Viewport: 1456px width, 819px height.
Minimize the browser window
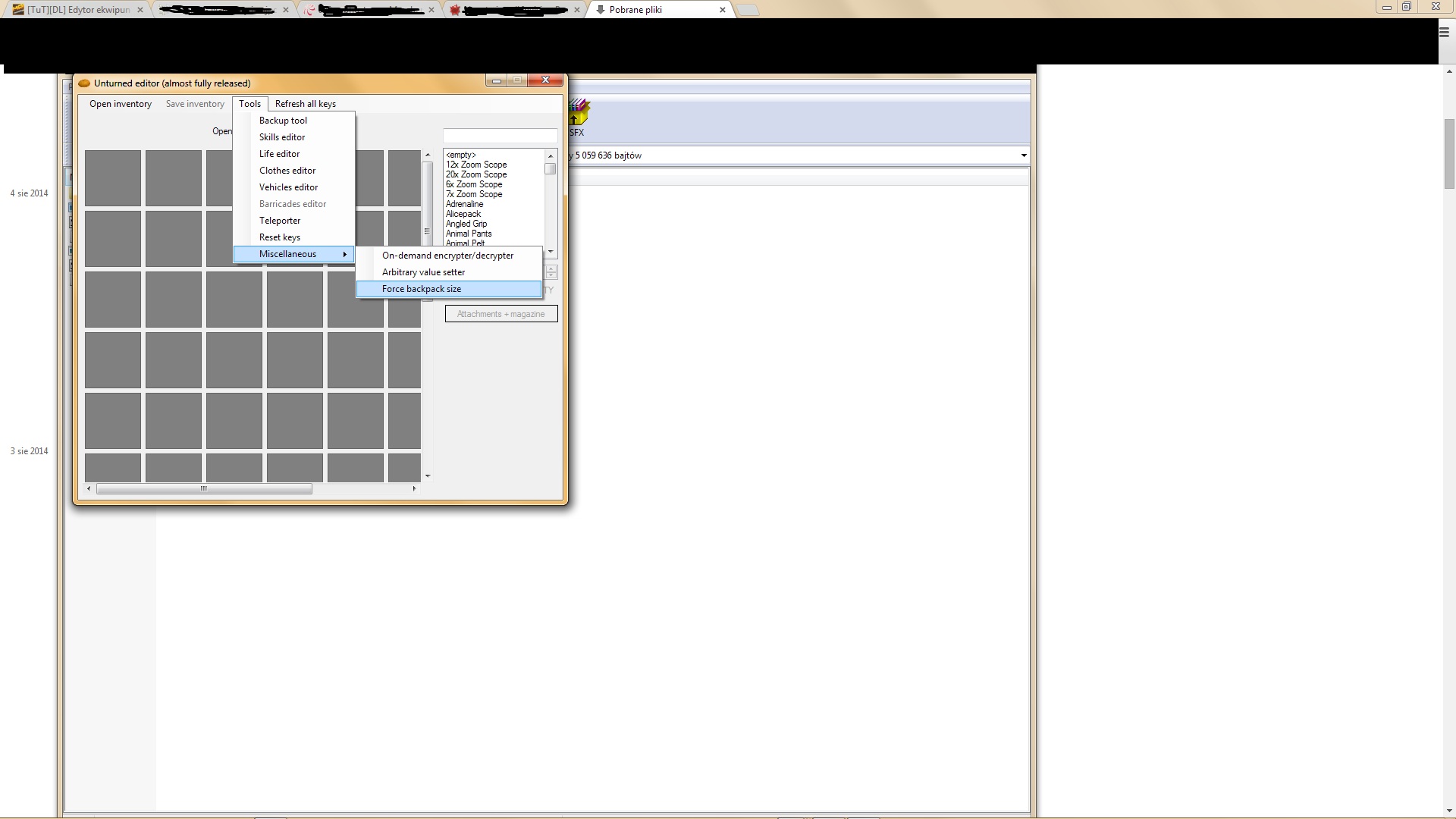click(x=1386, y=7)
